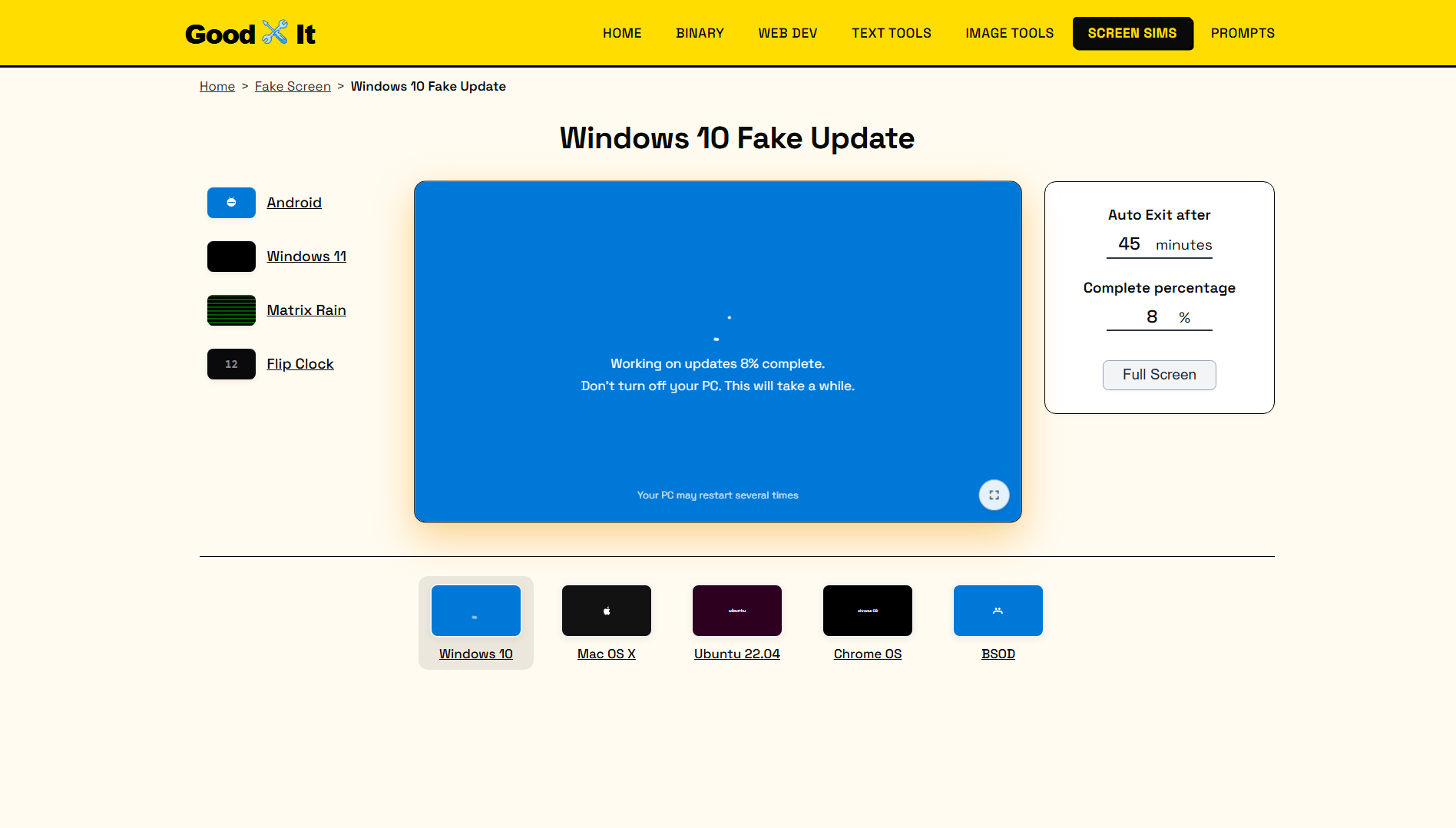The image size is (1456, 828).
Task: Go to Fake Screen breadcrumb link
Action: [x=293, y=86]
